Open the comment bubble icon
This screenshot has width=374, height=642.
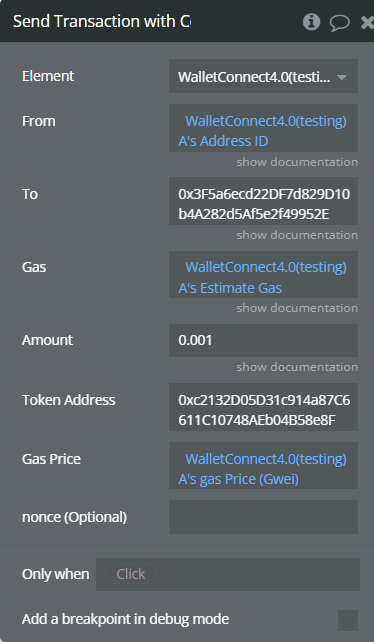click(340, 23)
